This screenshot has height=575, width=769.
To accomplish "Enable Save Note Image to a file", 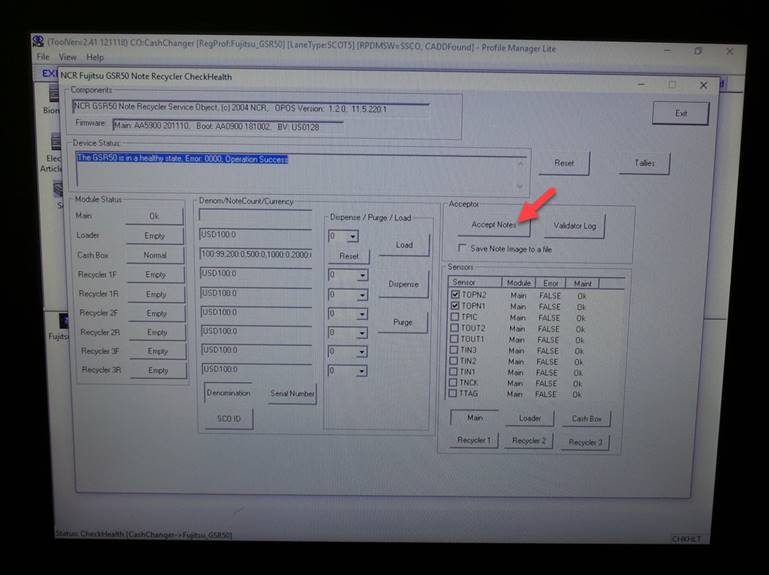I will point(461,248).
